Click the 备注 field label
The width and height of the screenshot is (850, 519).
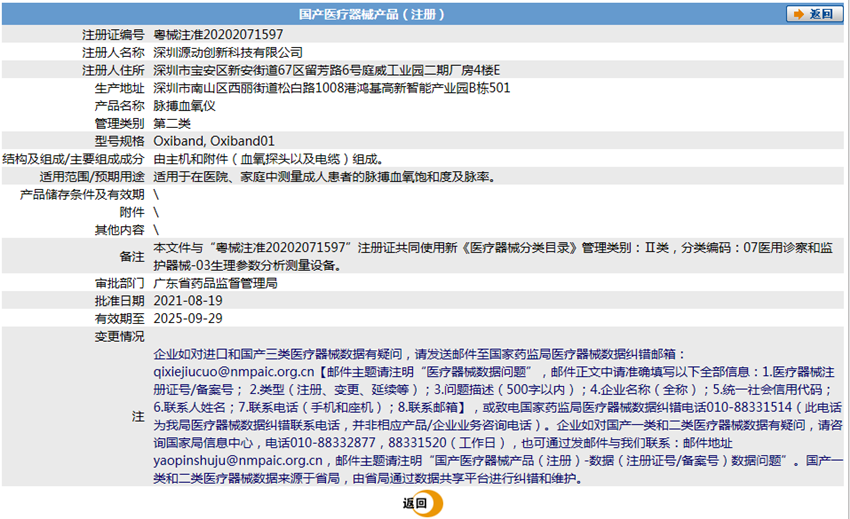pyautogui.click(x=132, y=257)
